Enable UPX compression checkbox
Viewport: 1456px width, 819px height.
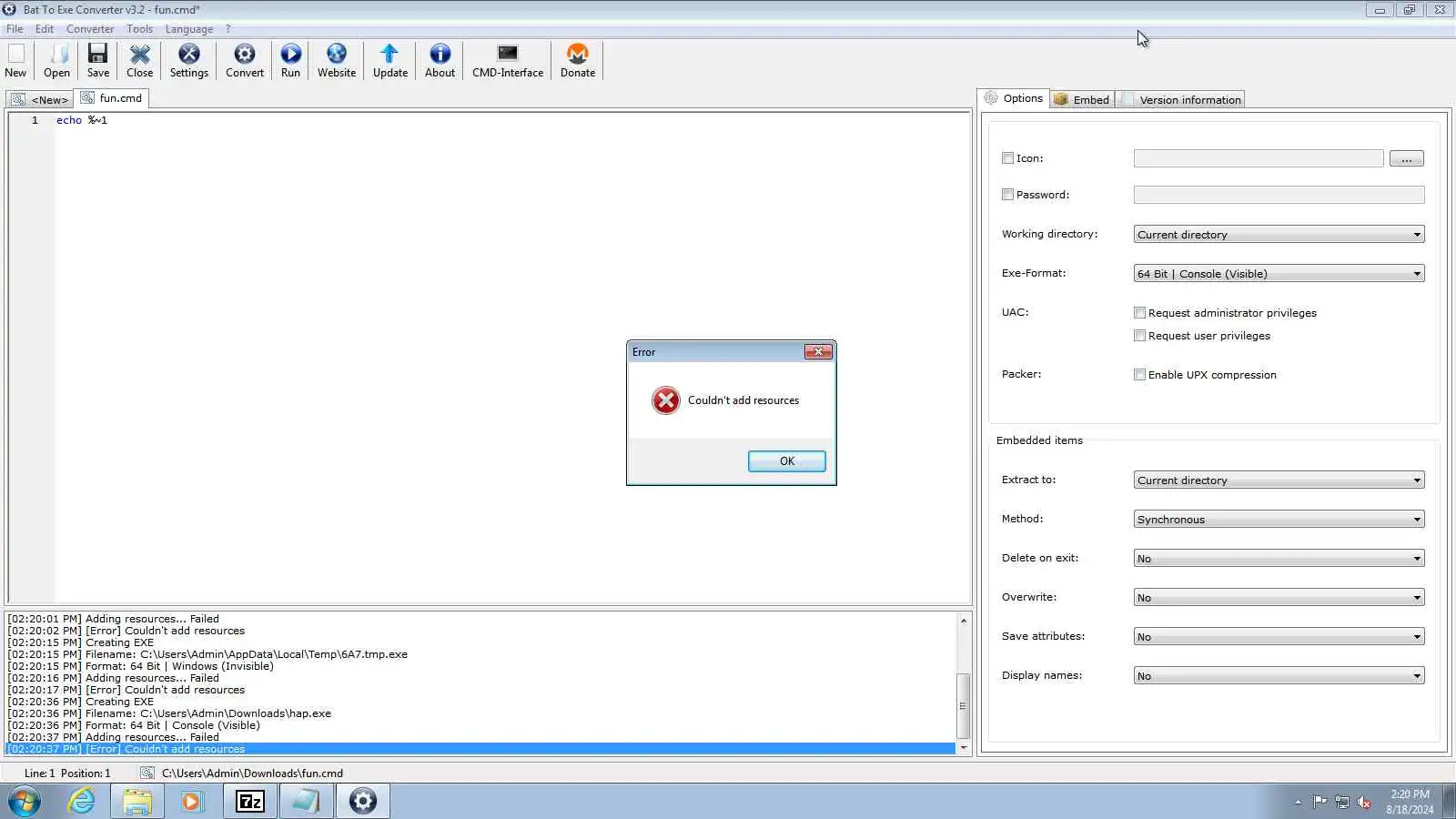click(1139, 375)
